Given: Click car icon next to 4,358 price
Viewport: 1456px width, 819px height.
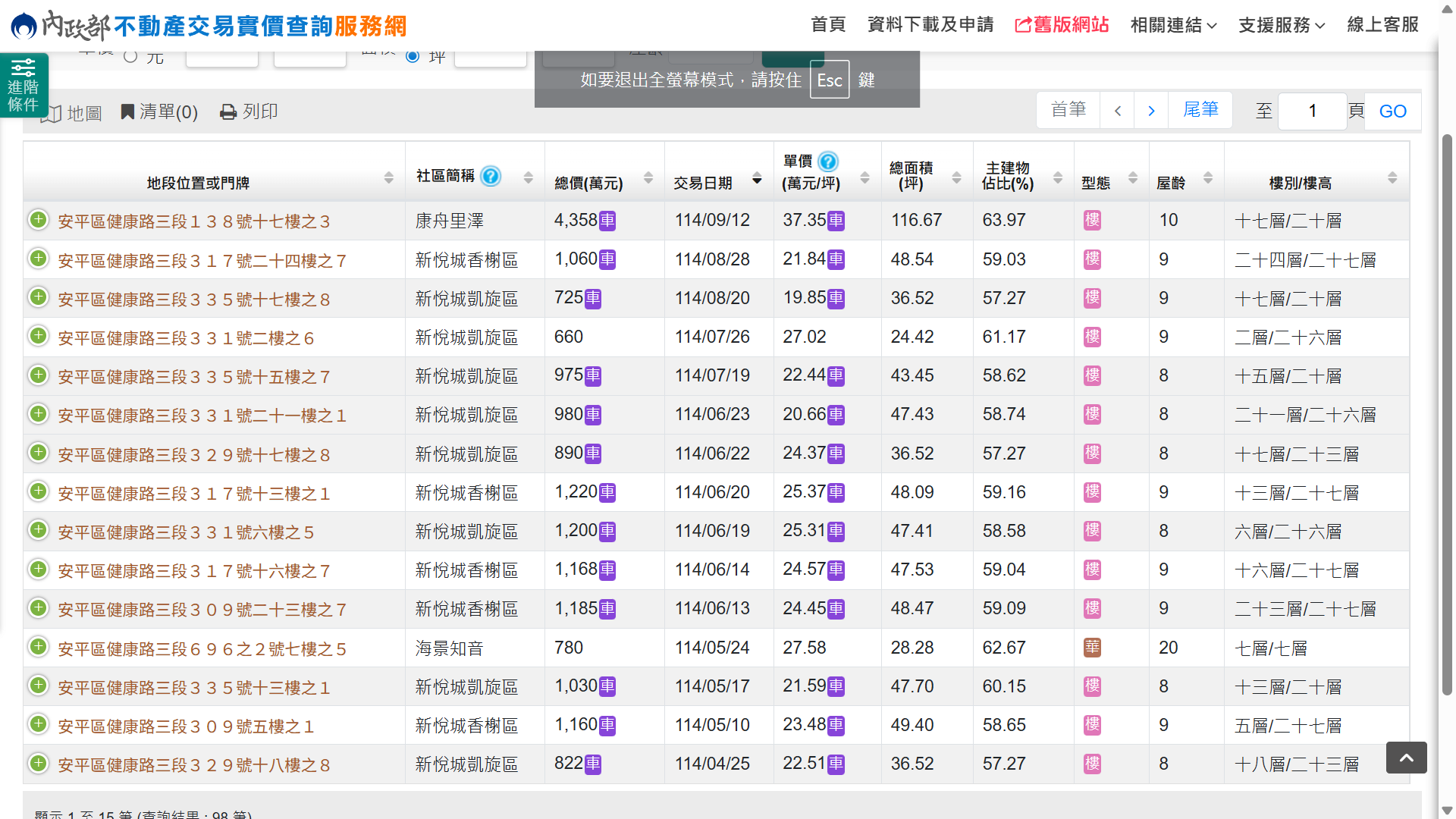Looking at the screenshot, I should pyautogui.click(x=607, y=221).
